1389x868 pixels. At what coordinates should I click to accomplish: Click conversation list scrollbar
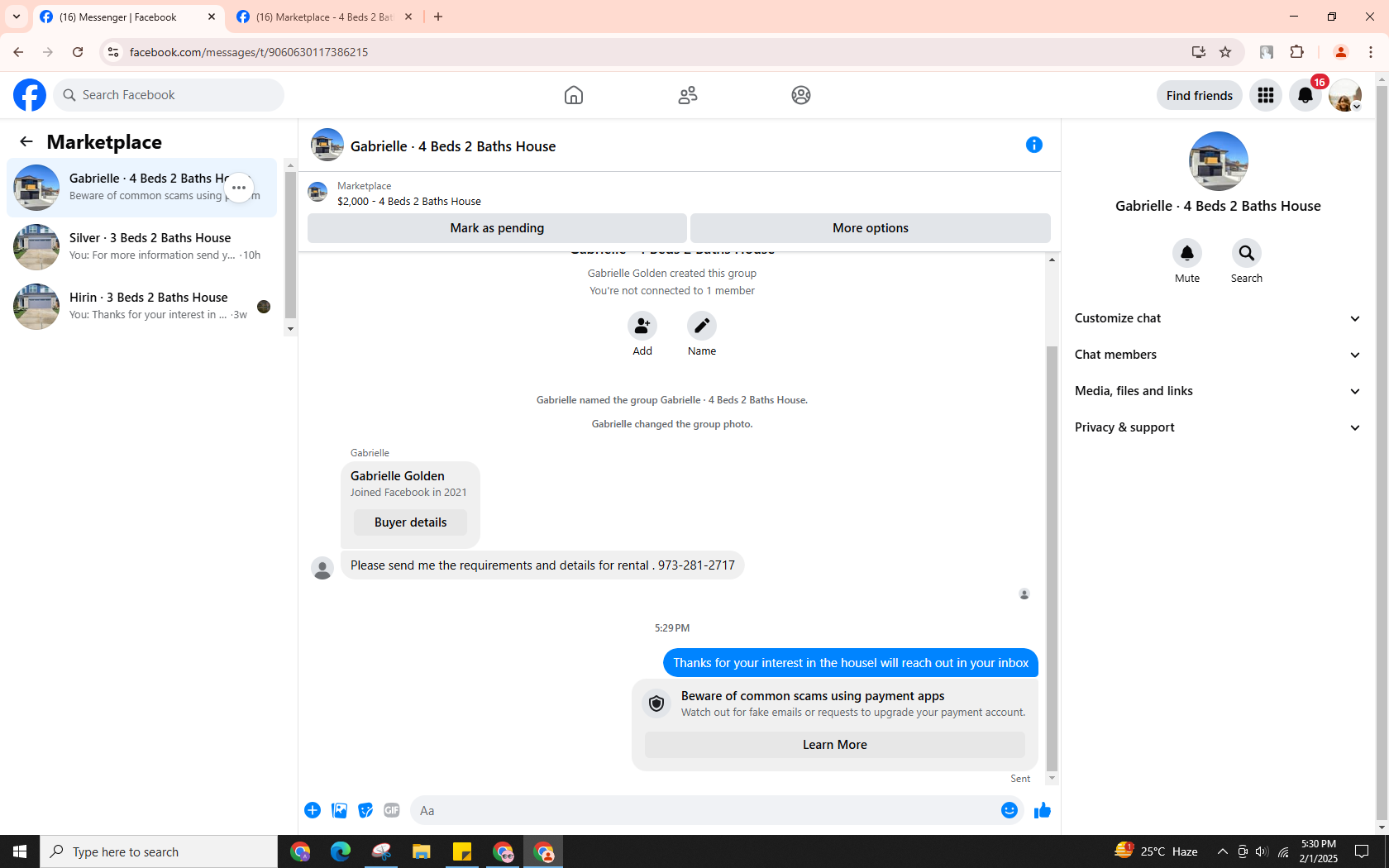[290, 245]
